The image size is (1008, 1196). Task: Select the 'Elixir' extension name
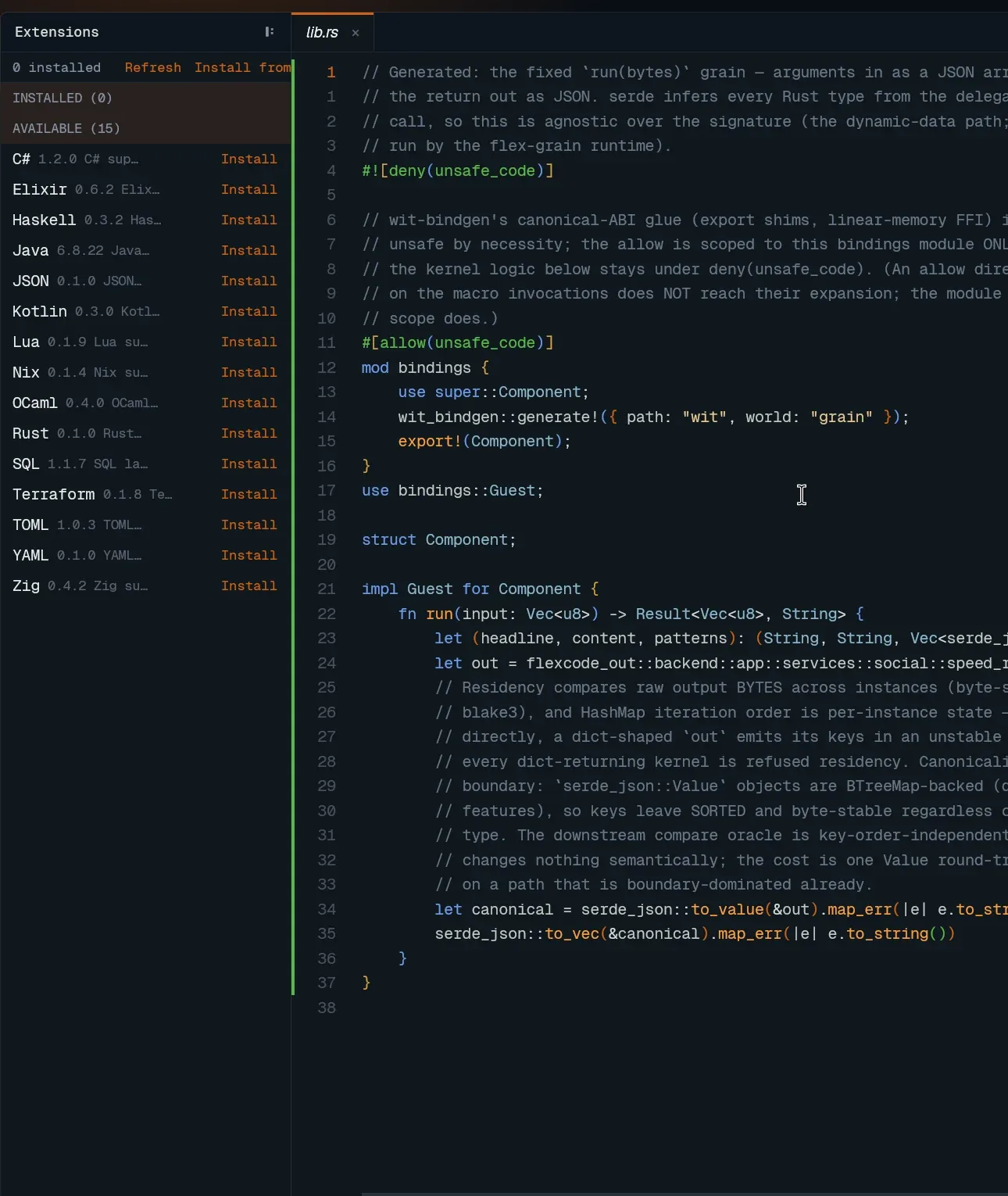(40, 190)
